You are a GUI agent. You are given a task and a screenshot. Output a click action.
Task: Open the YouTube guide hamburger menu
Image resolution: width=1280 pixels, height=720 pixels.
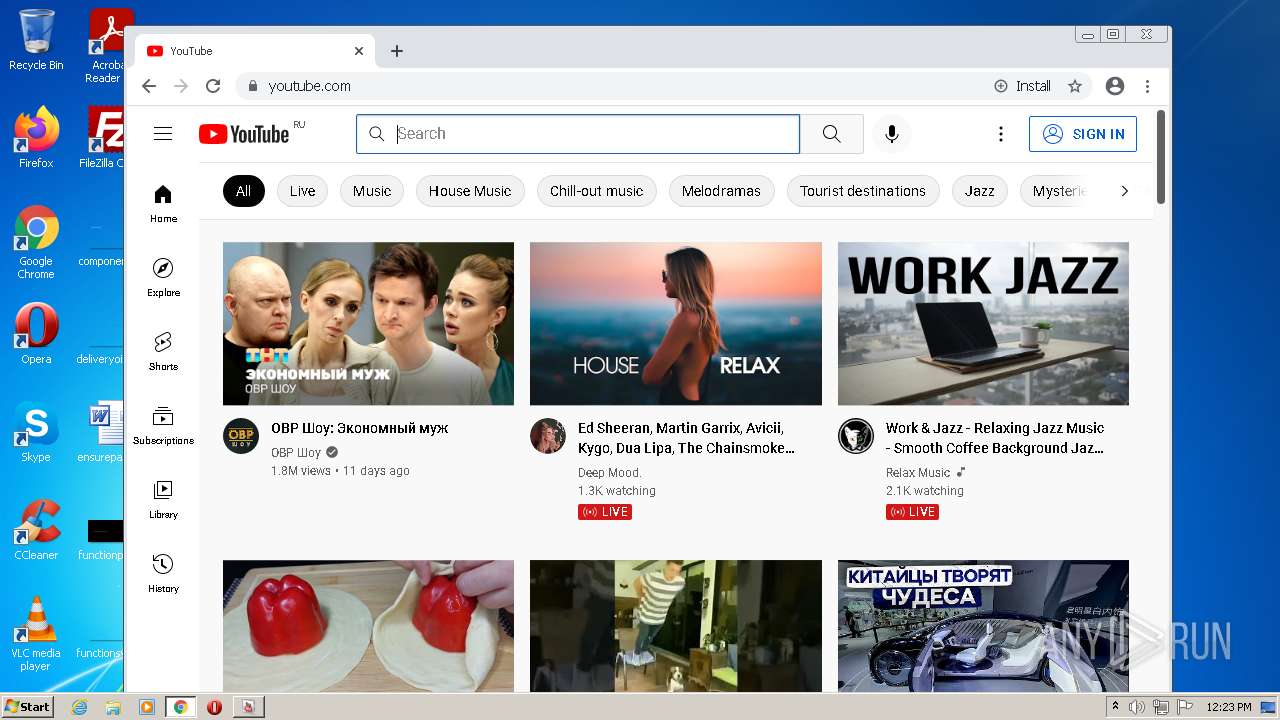[x=163, y=134]
